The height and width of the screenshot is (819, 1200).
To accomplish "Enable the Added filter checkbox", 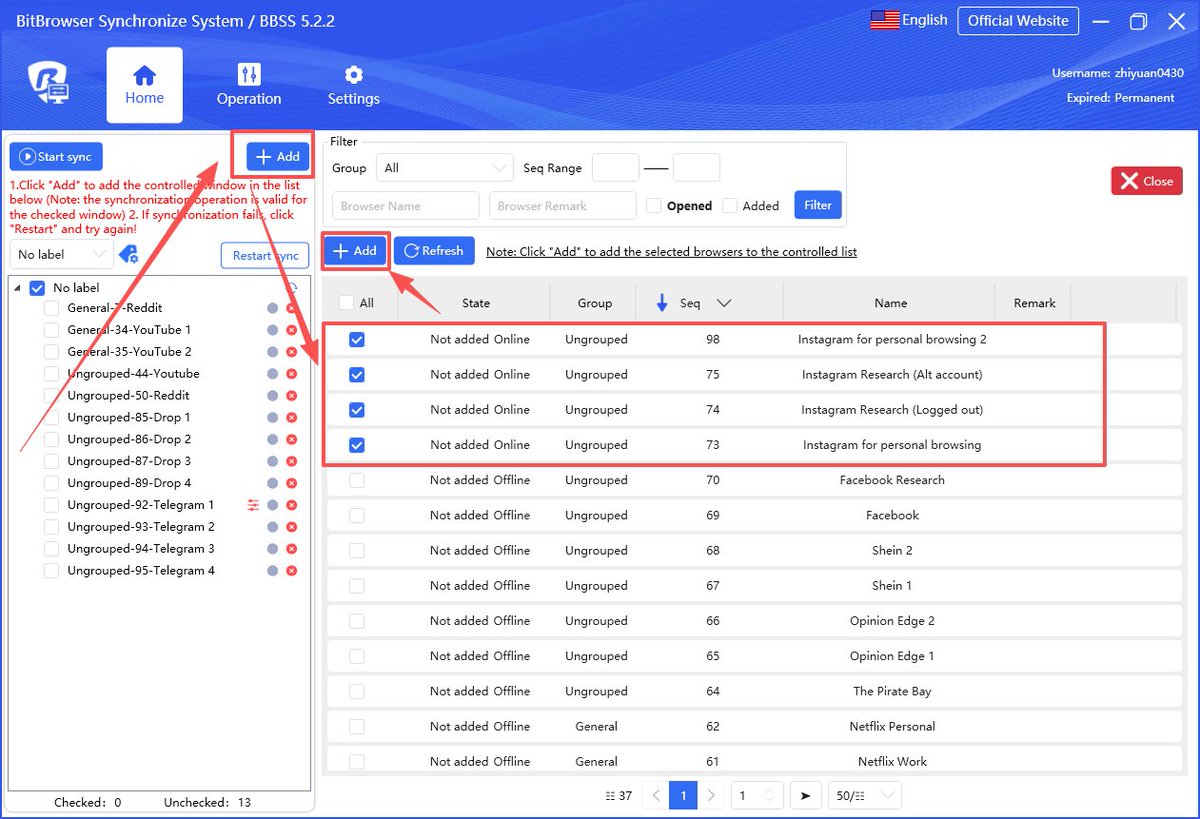I will click(x=730, y=206).
